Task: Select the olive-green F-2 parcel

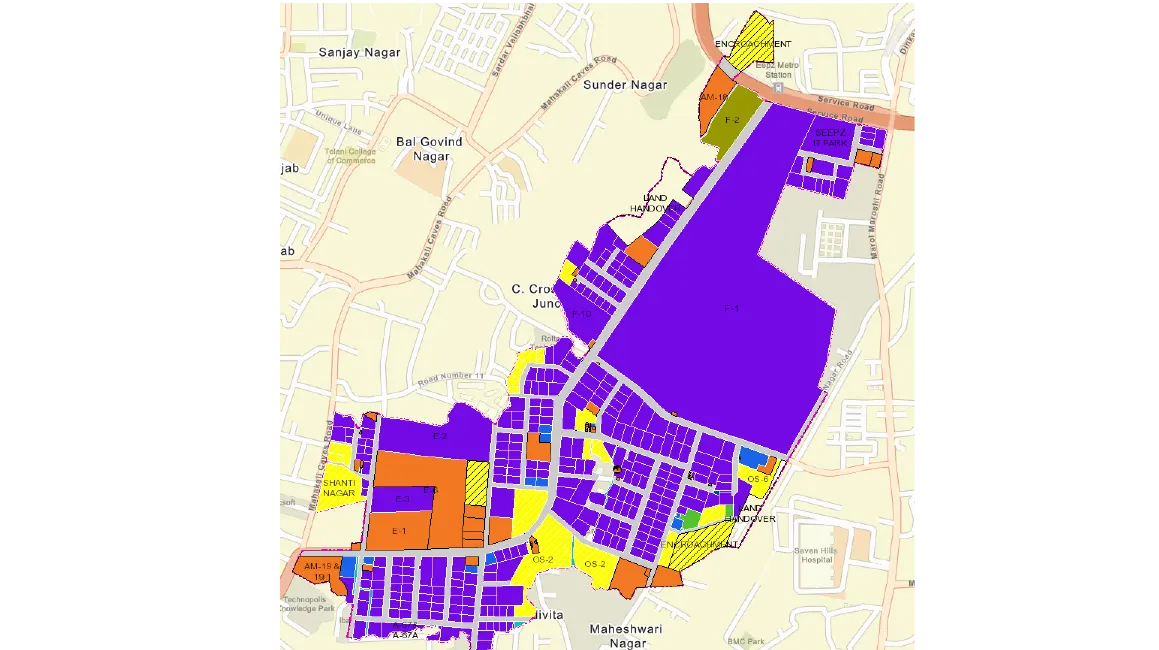Action: point(732,119)
